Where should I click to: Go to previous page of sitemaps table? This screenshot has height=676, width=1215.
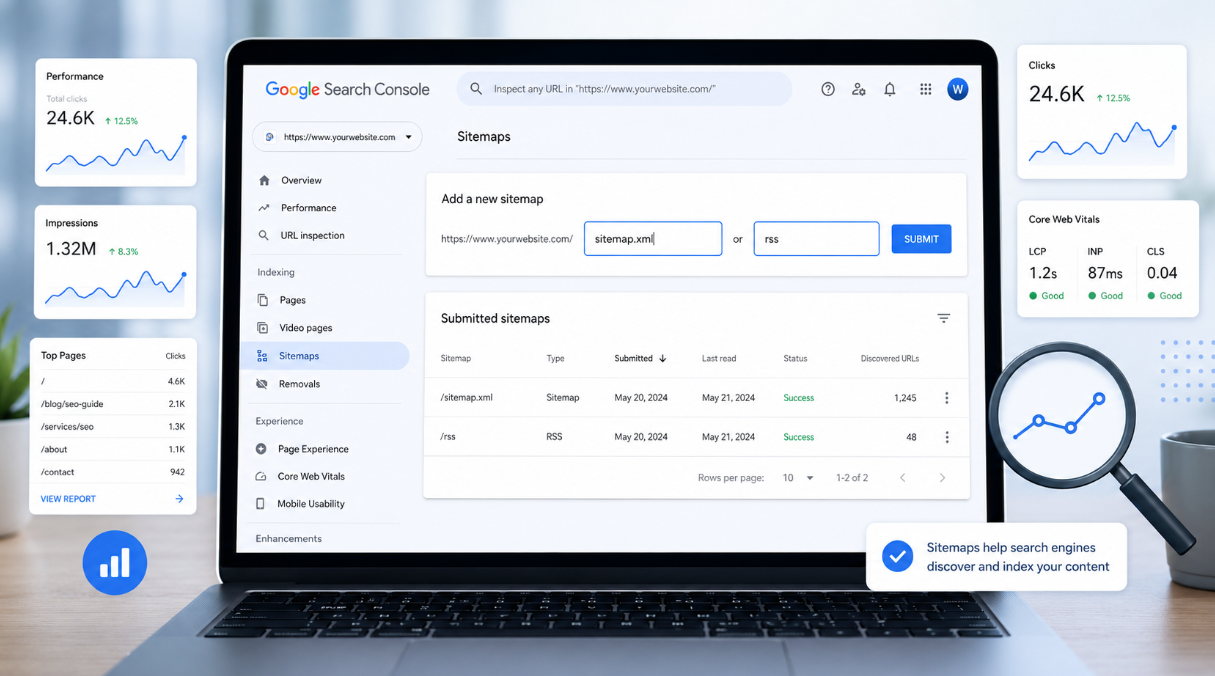902,478
